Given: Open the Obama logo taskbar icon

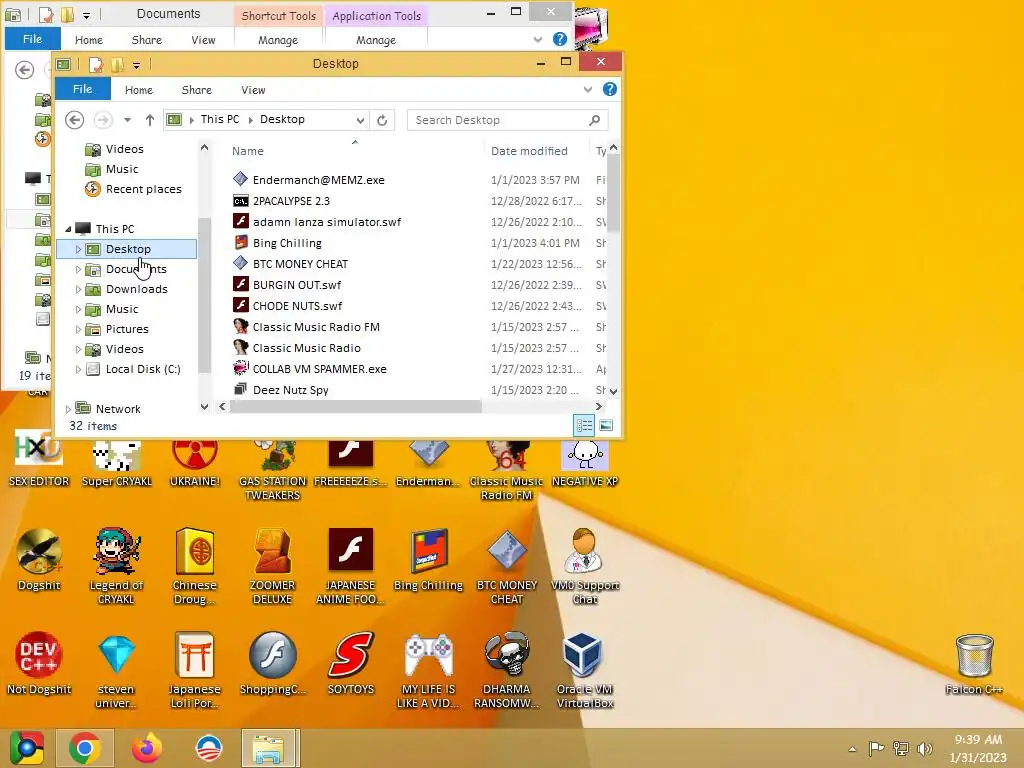Looking at the screenshot, I should (x=209, y=748).
